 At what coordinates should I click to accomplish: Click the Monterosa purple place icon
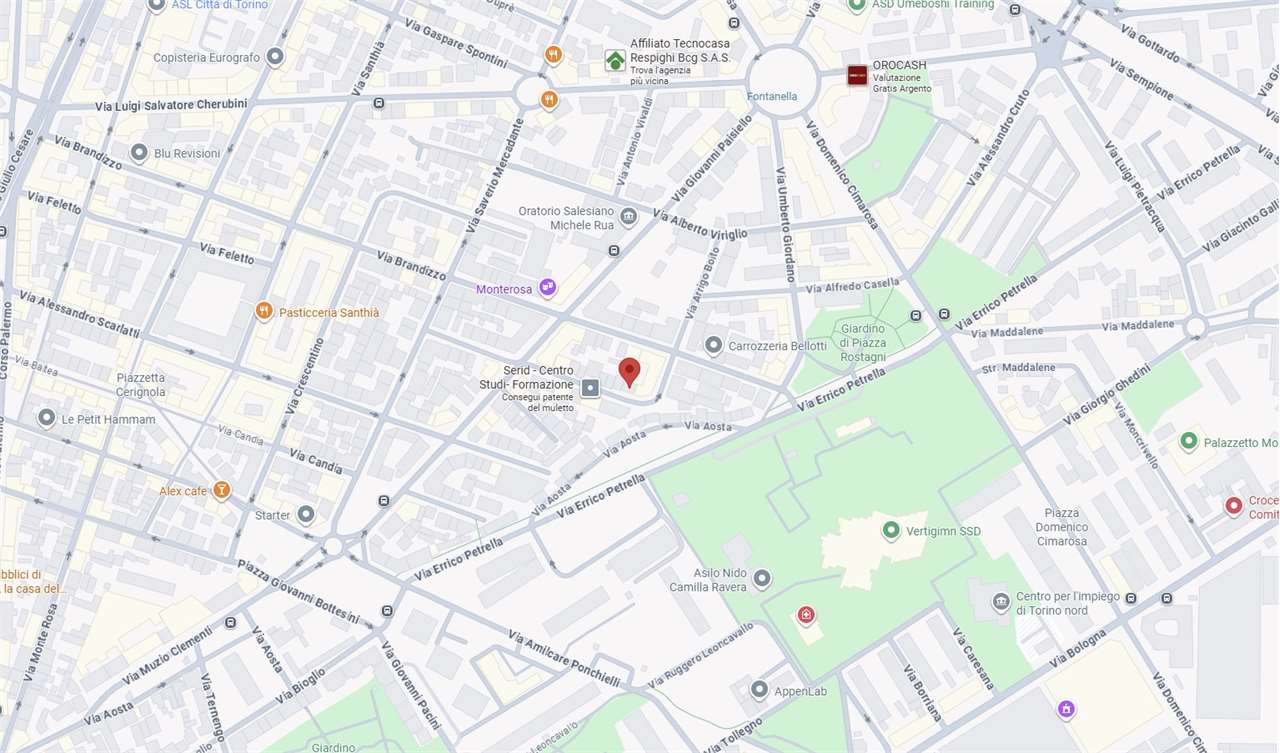[547, 288]
